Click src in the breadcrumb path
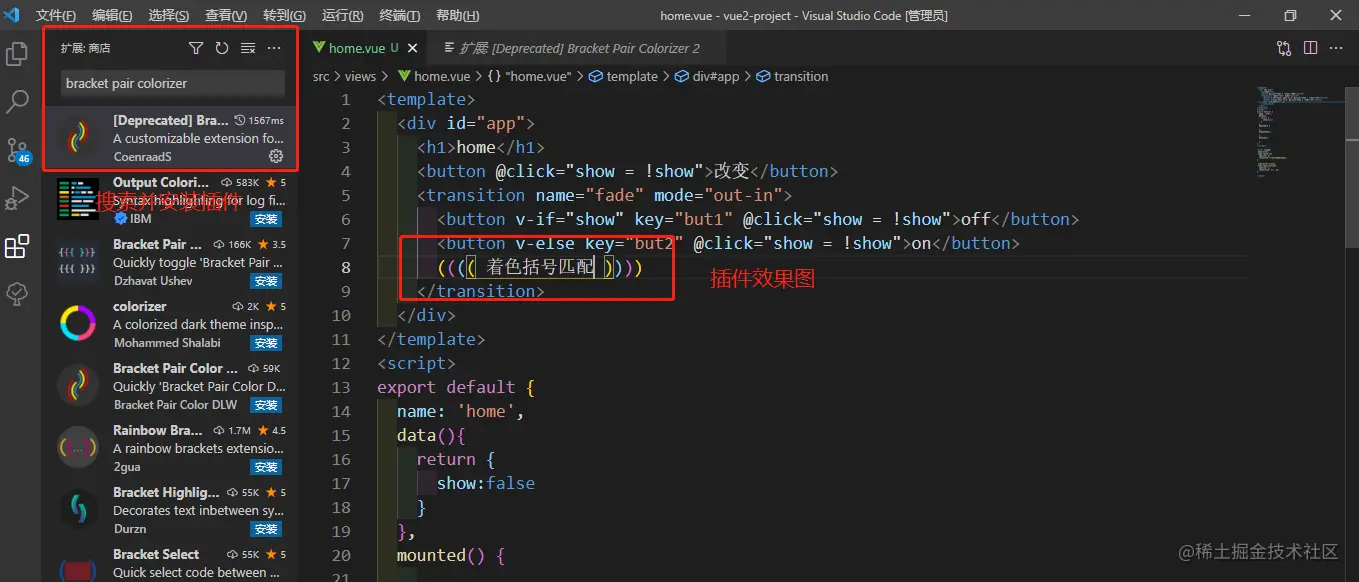Viewport: 1359px width, 582px height. click(x=321, y=76)
